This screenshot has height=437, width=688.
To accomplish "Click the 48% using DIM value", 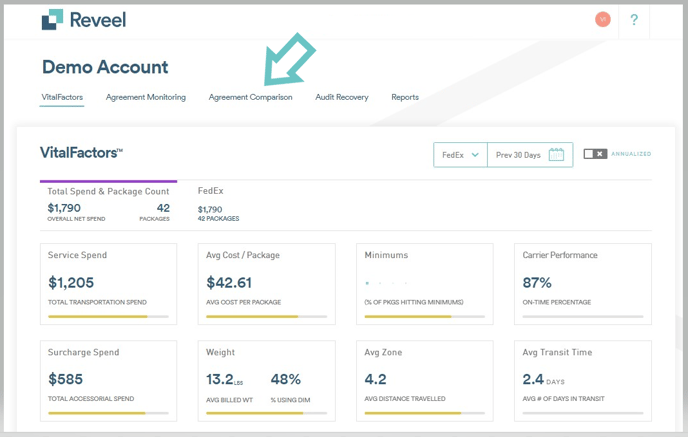I will (286, 379).
